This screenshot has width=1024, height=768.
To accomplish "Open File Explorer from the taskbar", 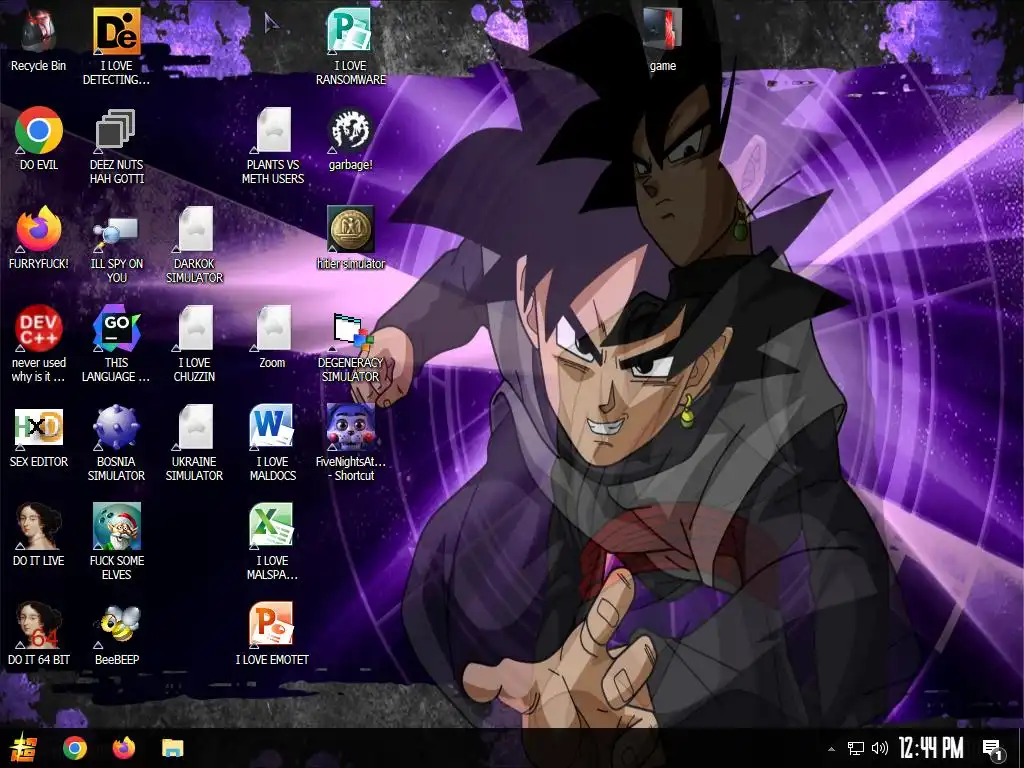I will click(x=173, y=748).
